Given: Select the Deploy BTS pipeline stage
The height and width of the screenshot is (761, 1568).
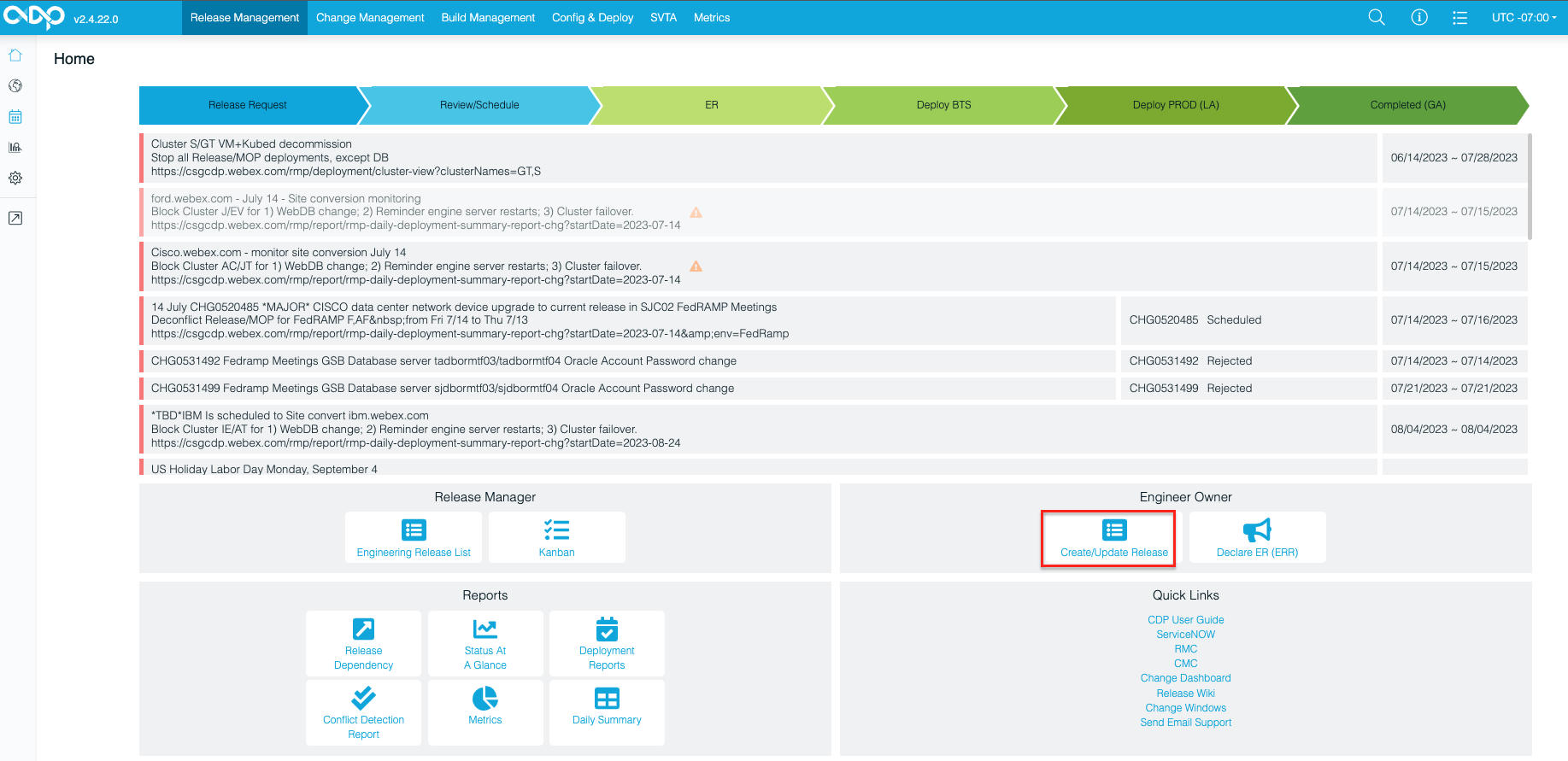Looking at the screenshot, I should (943, 105).
